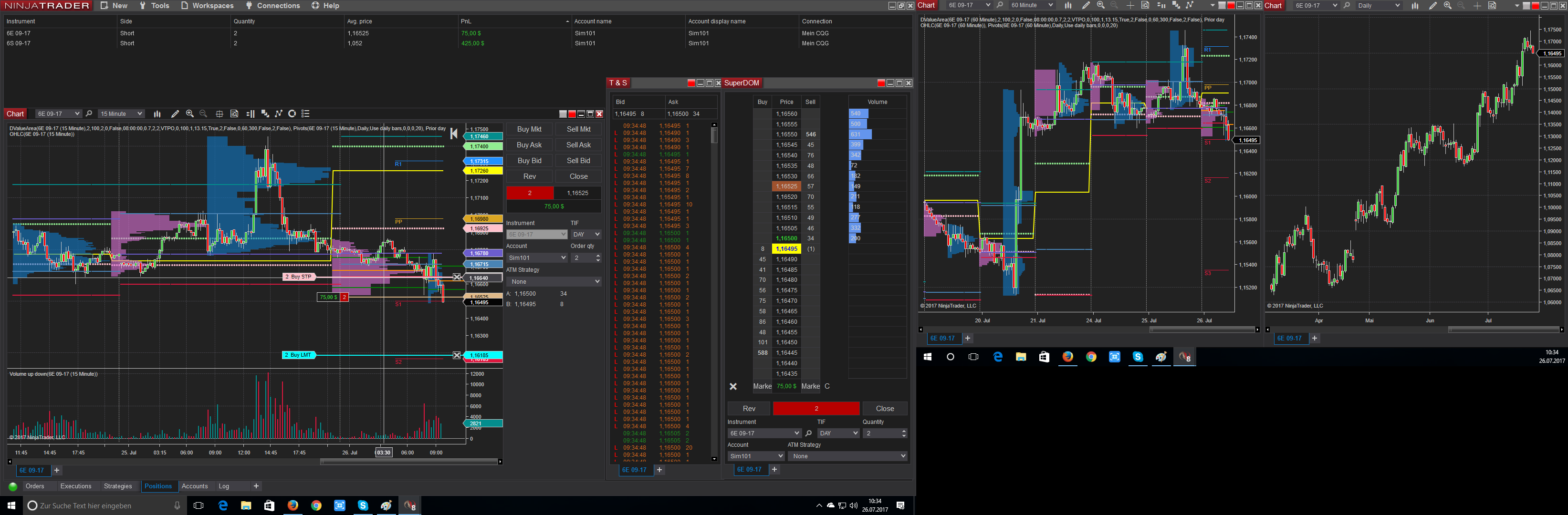1568x515 pixels.
Task: Click Order qty field in Chart Trader
Action: coord(586,258)
